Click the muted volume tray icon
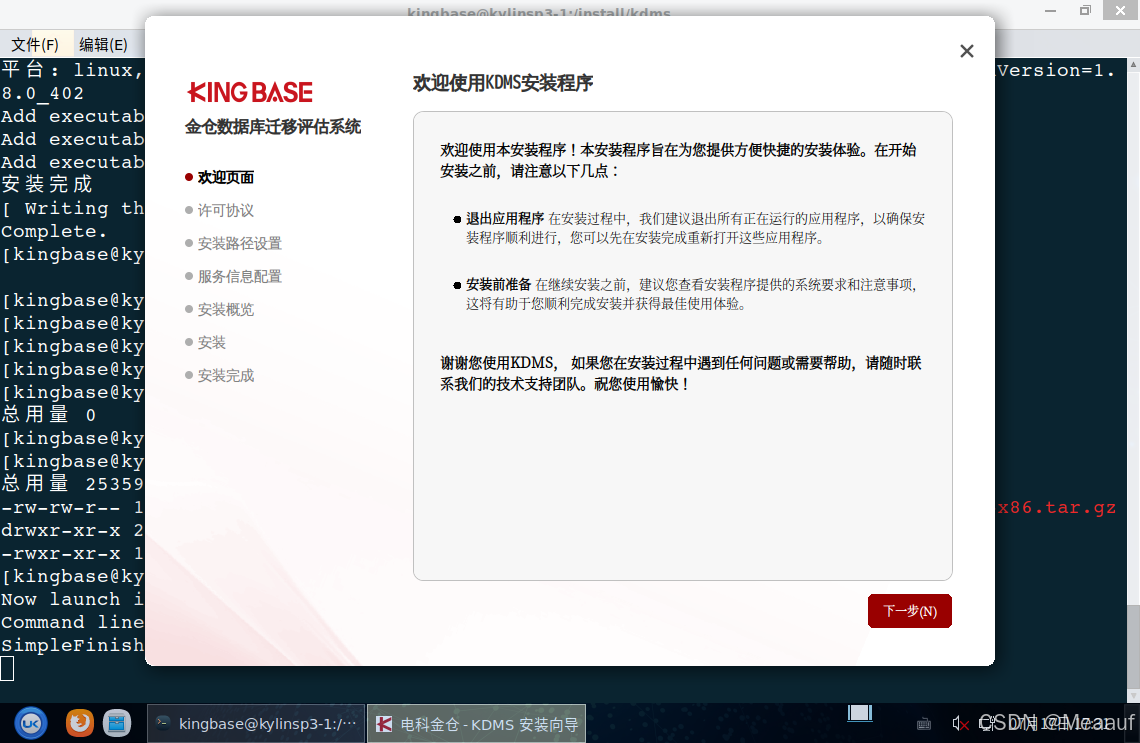The width and height of the screenshot is (1140, 743). [x=960, y=724]
